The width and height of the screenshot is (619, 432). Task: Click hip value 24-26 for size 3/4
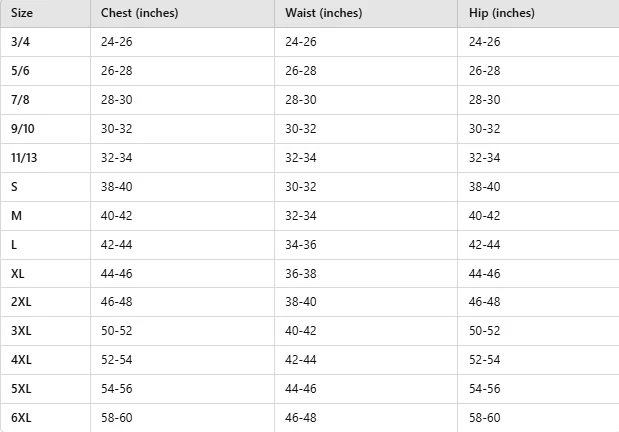pos(484,41)
